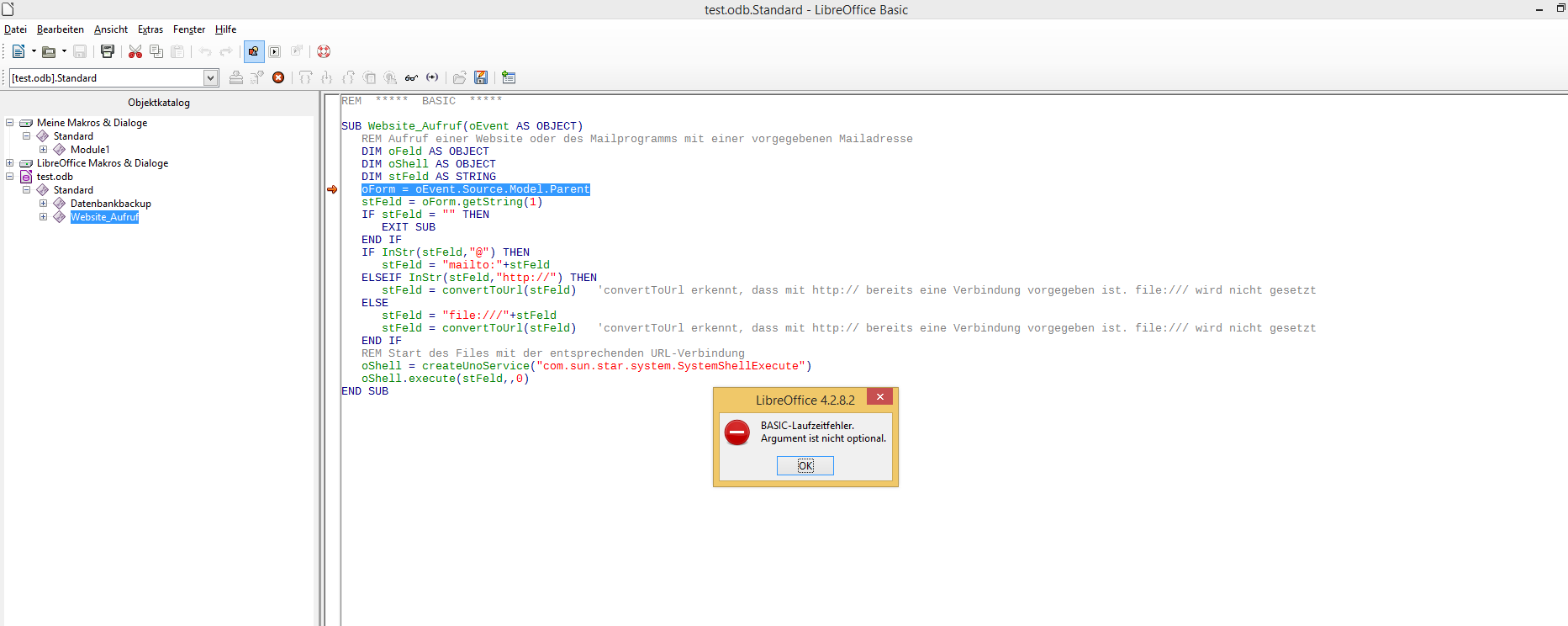Select Module1 in the object catalog

[90, 150]
